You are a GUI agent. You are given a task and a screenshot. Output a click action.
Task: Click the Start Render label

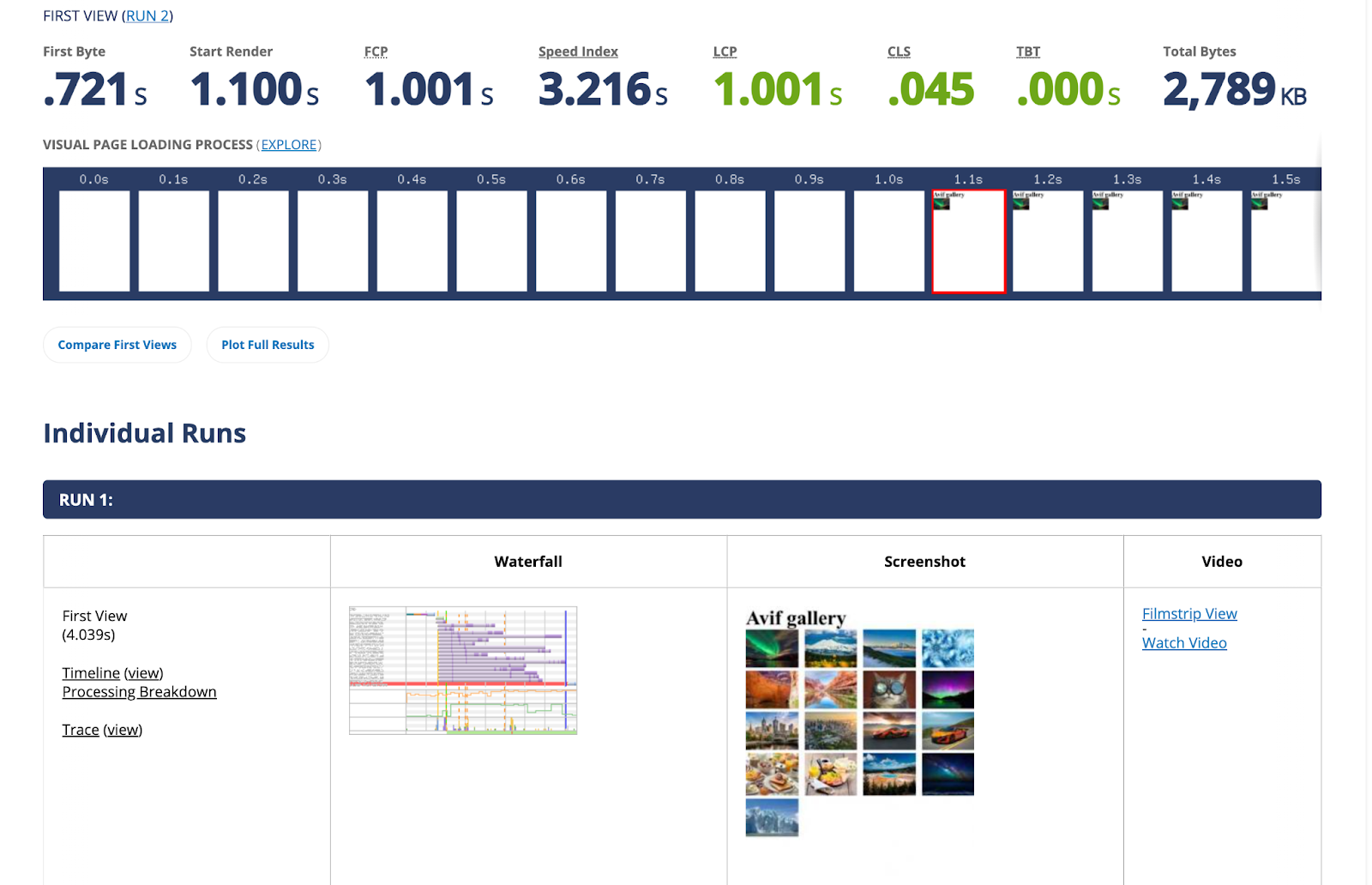(x=232, y=51)
